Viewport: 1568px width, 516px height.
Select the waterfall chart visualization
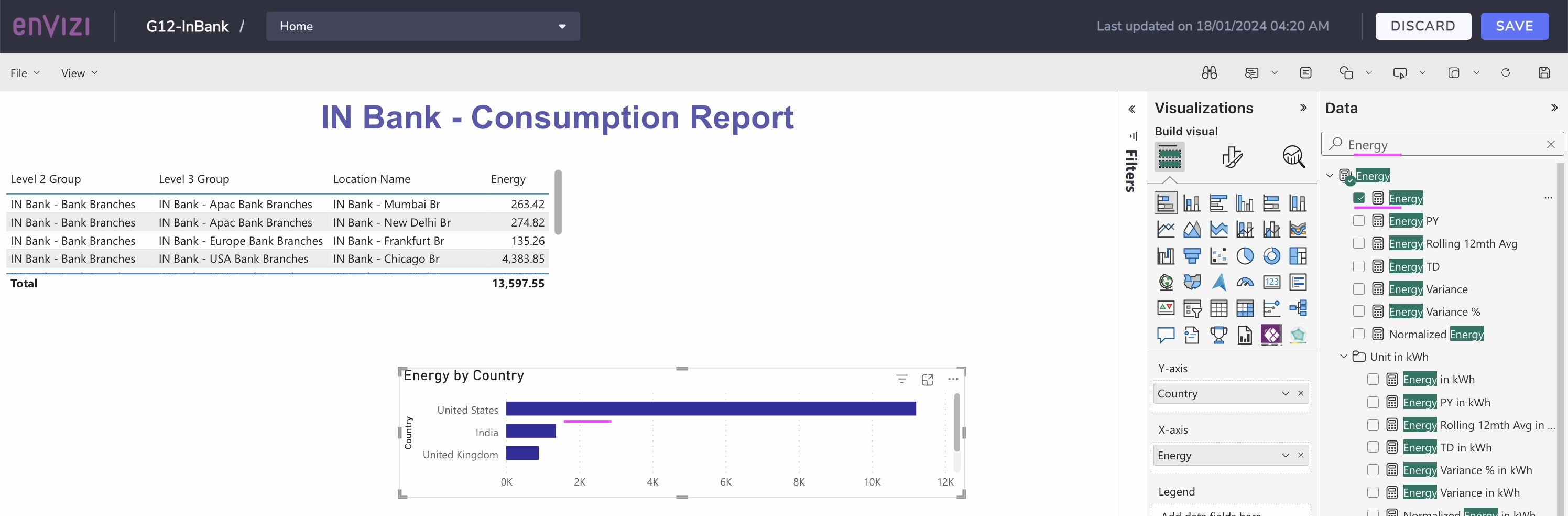(x=1166, y=256)
